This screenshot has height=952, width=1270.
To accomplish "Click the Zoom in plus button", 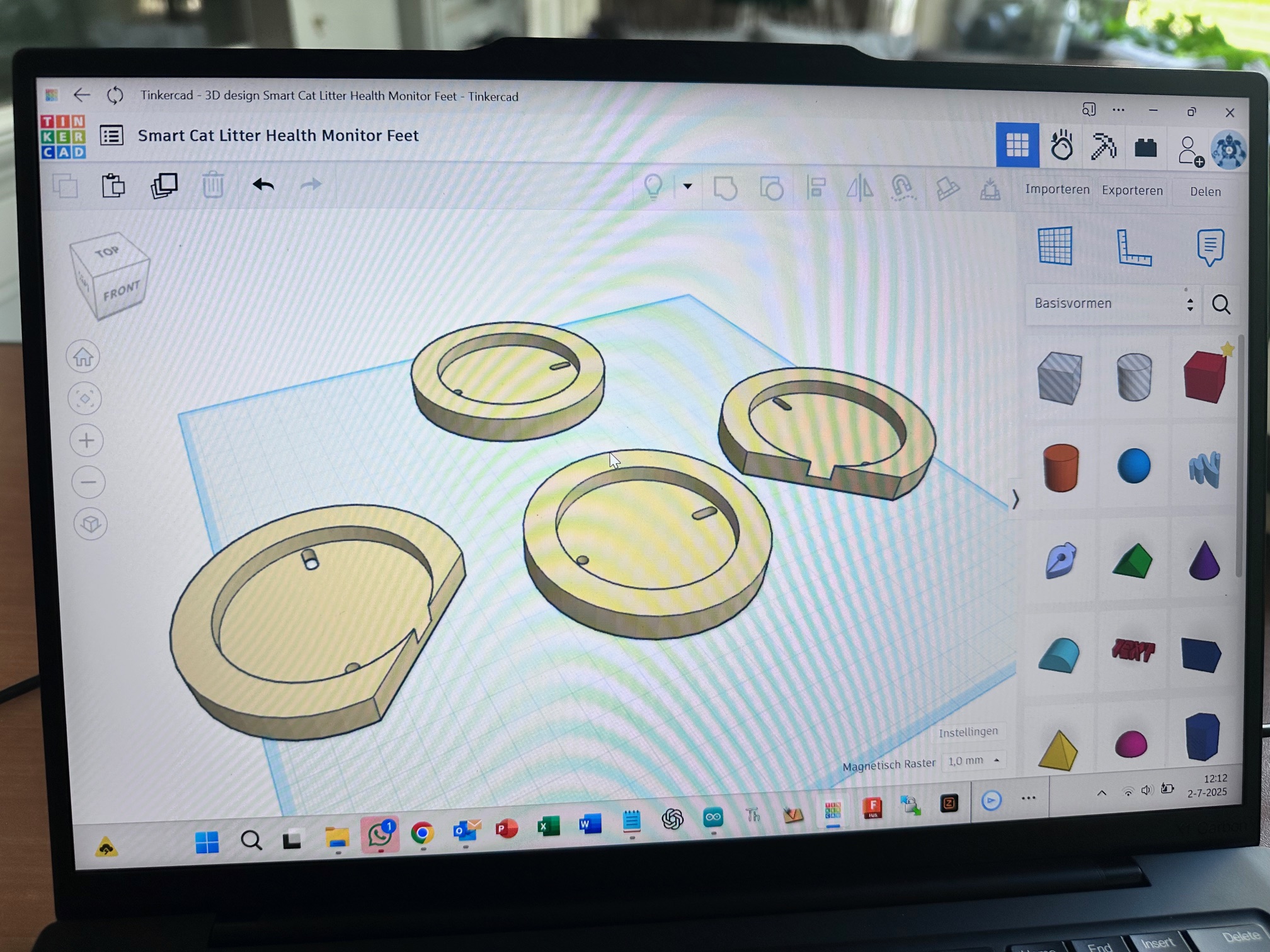I will [87, 440].
